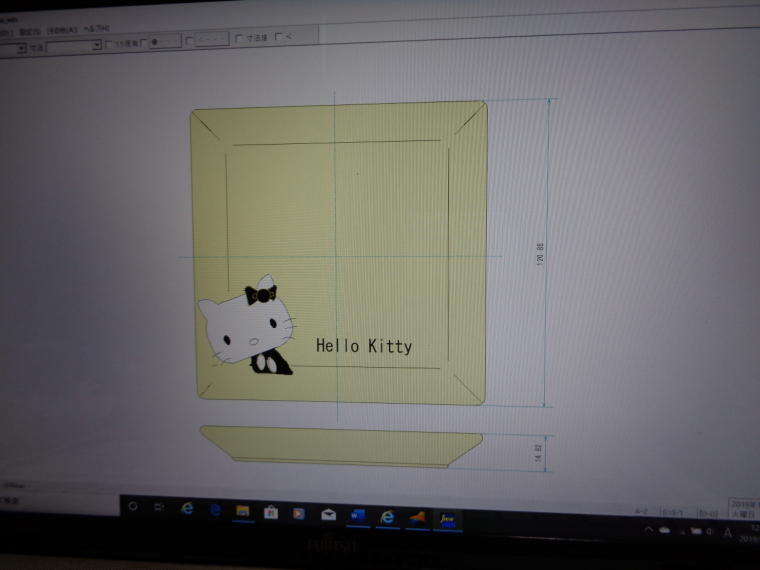Toggle the first checkbox after the dropdown
The width and height of the screenshot is (760, 570).
coord(109,44)
